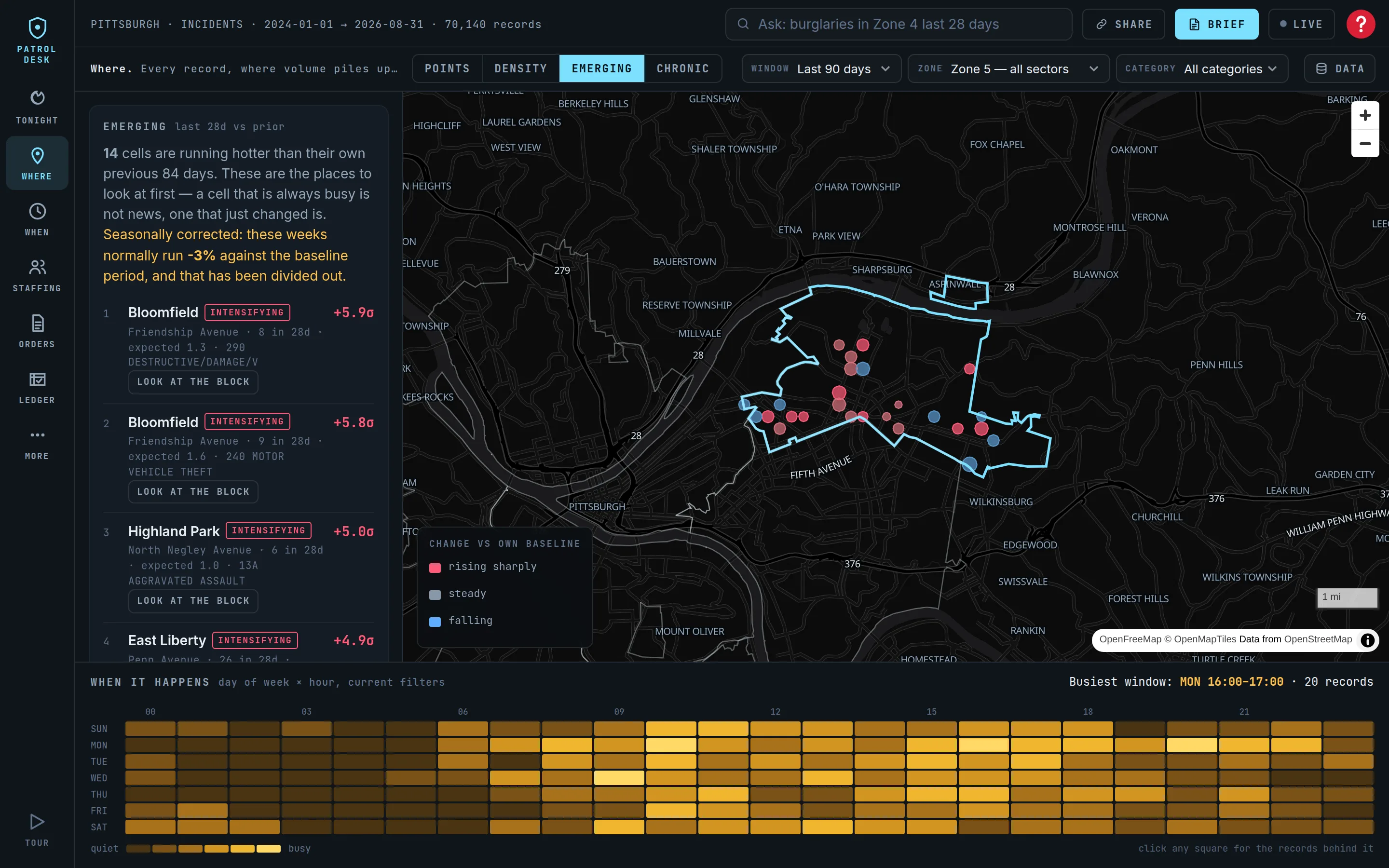
Task: Click the red help question mark icon
Action: point(1360,24)
